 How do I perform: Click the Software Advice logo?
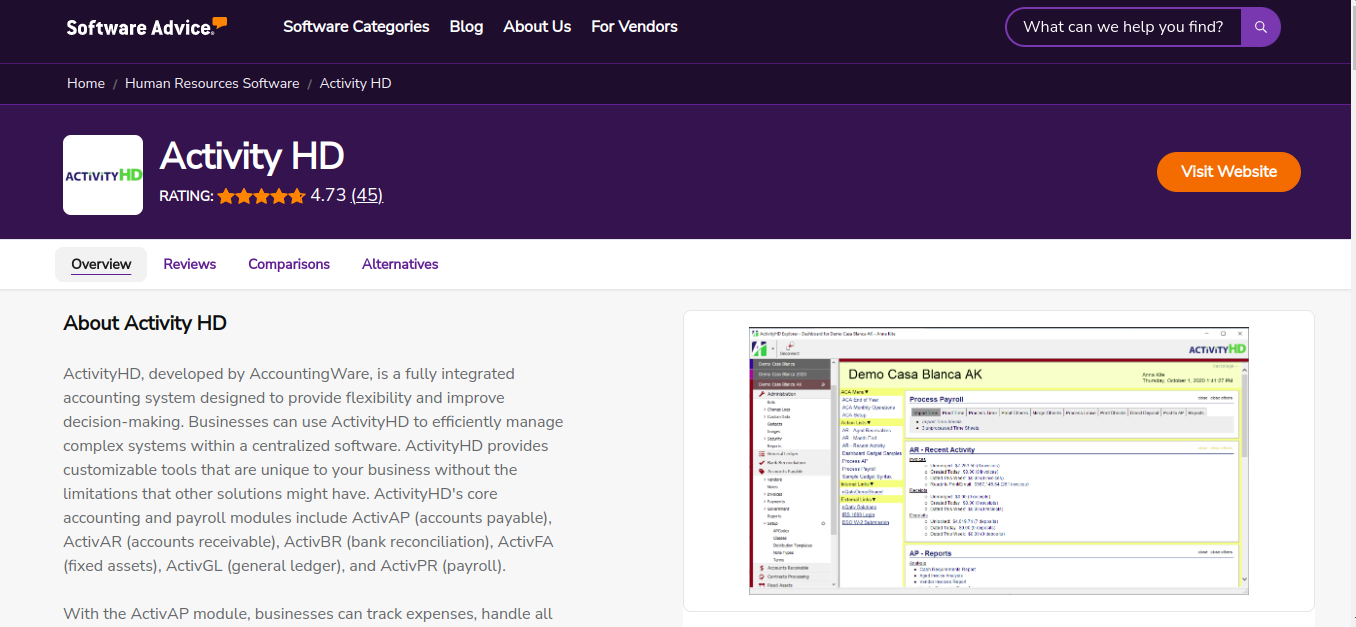click(x=147, y=27)
